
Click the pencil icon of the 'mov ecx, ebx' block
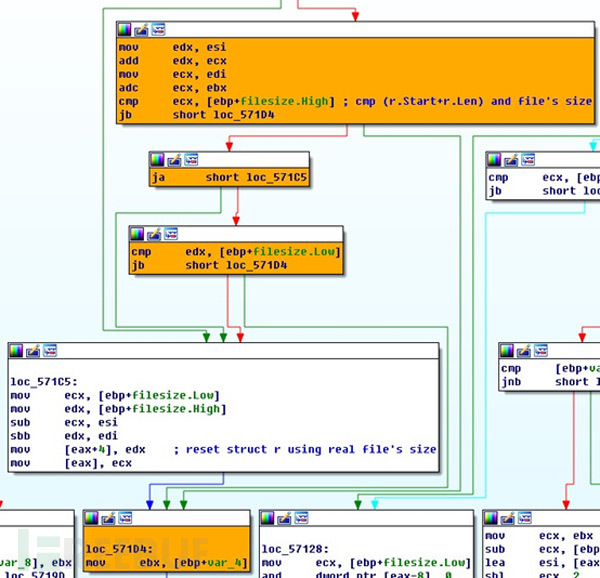click(508, 518)
